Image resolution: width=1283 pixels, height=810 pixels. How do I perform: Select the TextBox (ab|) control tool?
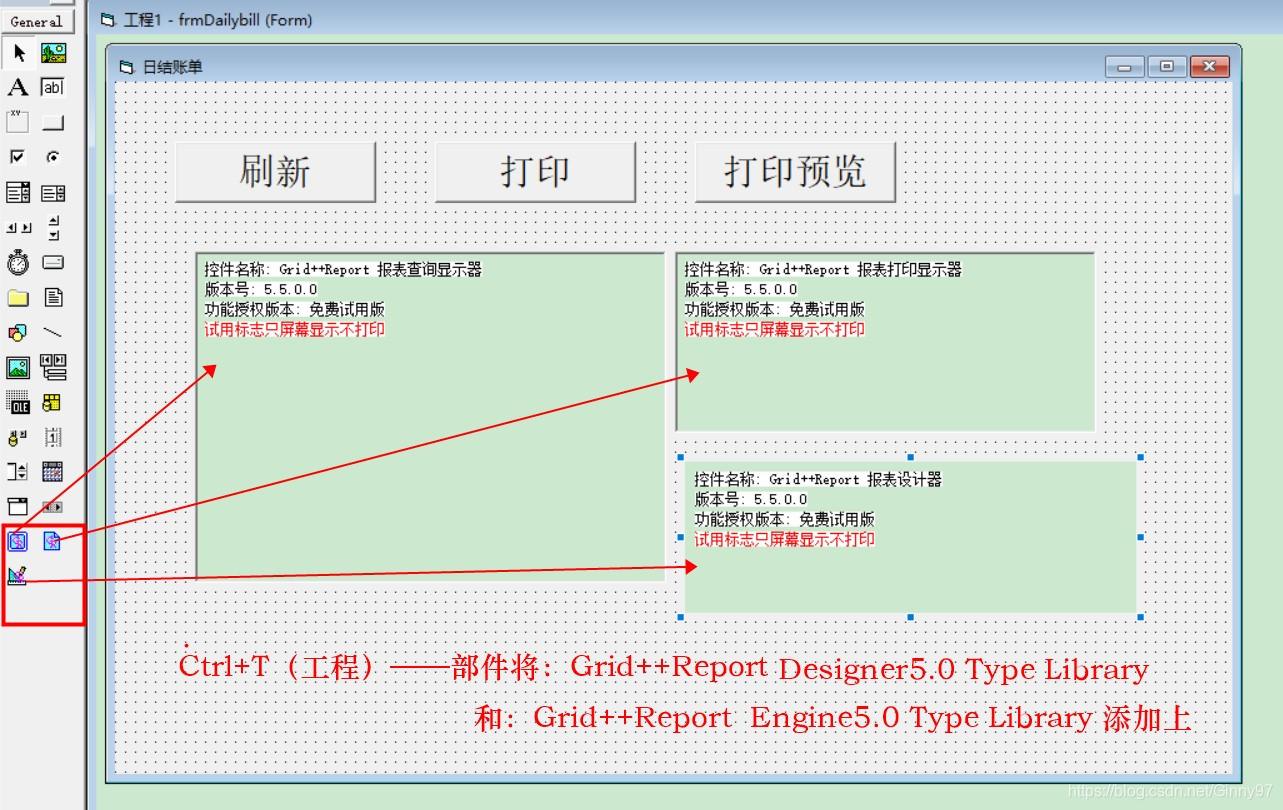[53, 88]
